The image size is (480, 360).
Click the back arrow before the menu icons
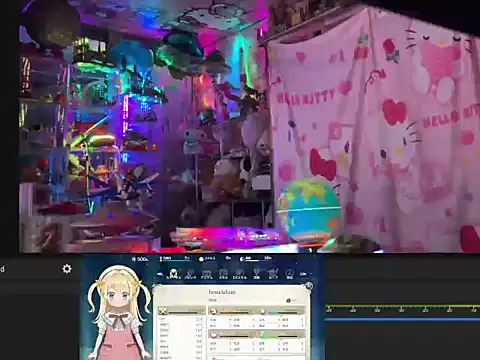click(x=160, y=274)
